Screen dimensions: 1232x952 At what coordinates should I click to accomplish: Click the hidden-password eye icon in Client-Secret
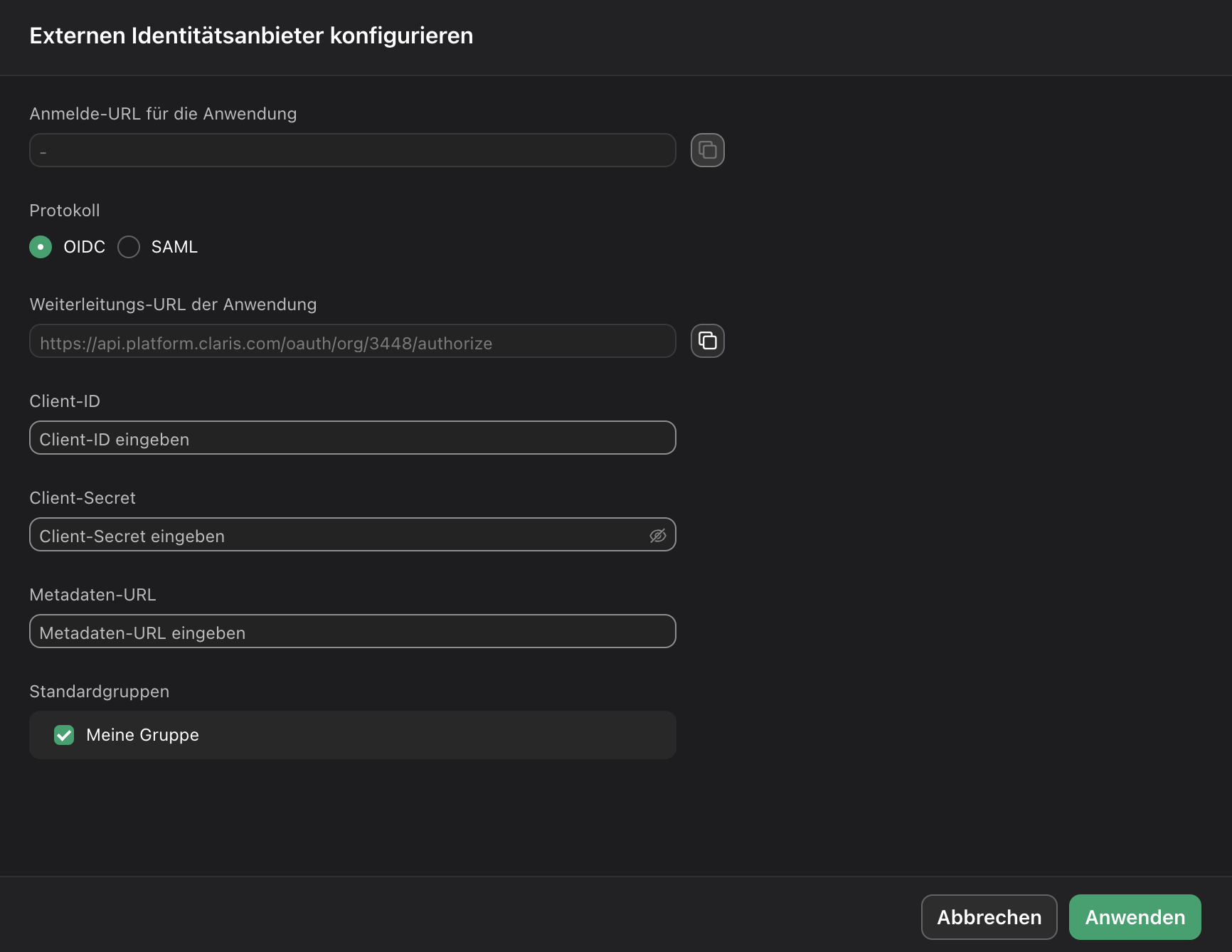[657, 535]
